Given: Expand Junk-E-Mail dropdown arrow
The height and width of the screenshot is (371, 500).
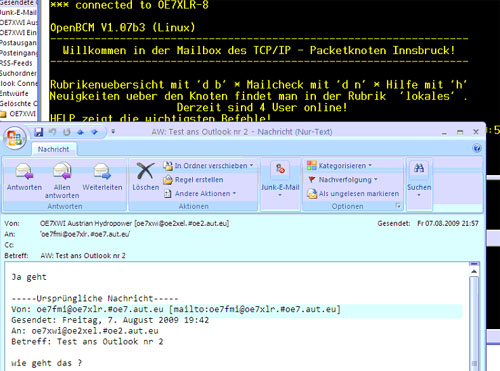Looking at the screenshot, I should tap(280, 195).
